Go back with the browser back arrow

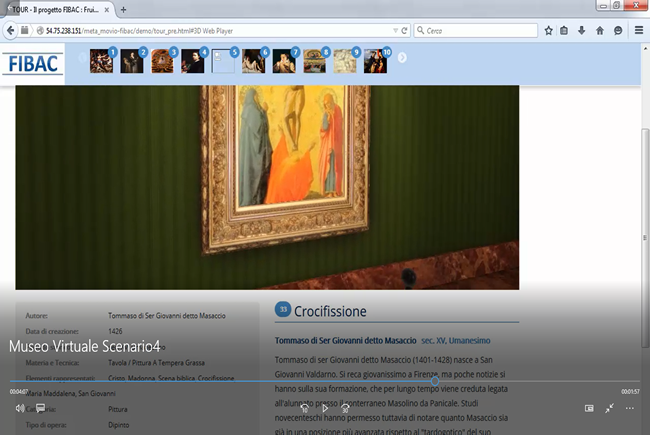(10, 30)
